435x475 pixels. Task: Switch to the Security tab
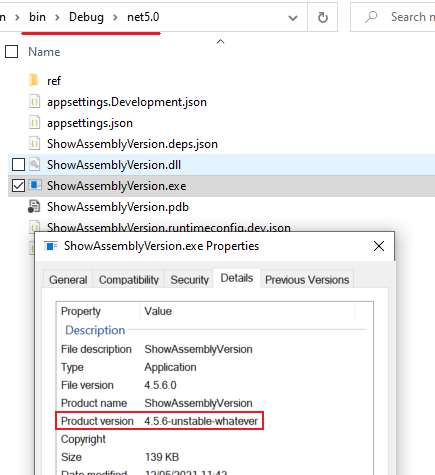[x=189, y=280]
